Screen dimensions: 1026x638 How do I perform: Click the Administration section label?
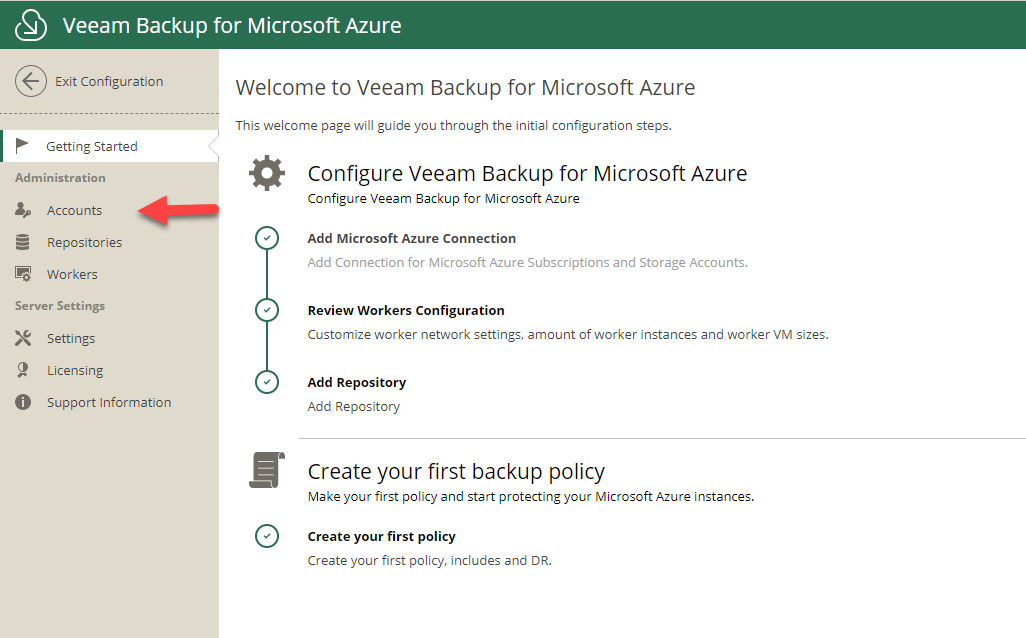click(60, 177)
